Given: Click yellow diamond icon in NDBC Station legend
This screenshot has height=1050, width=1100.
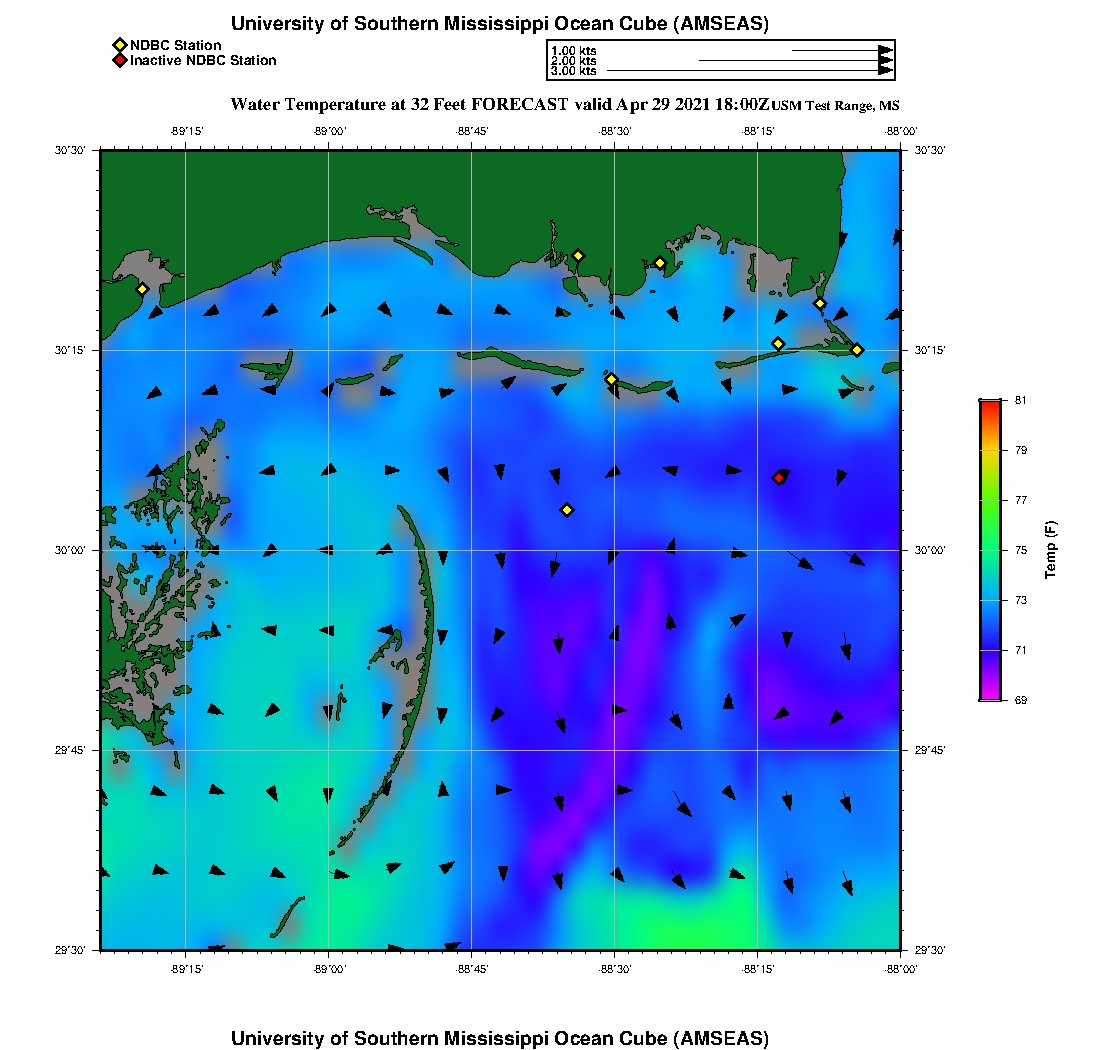Looking at the screenshot, I should 119,45.
